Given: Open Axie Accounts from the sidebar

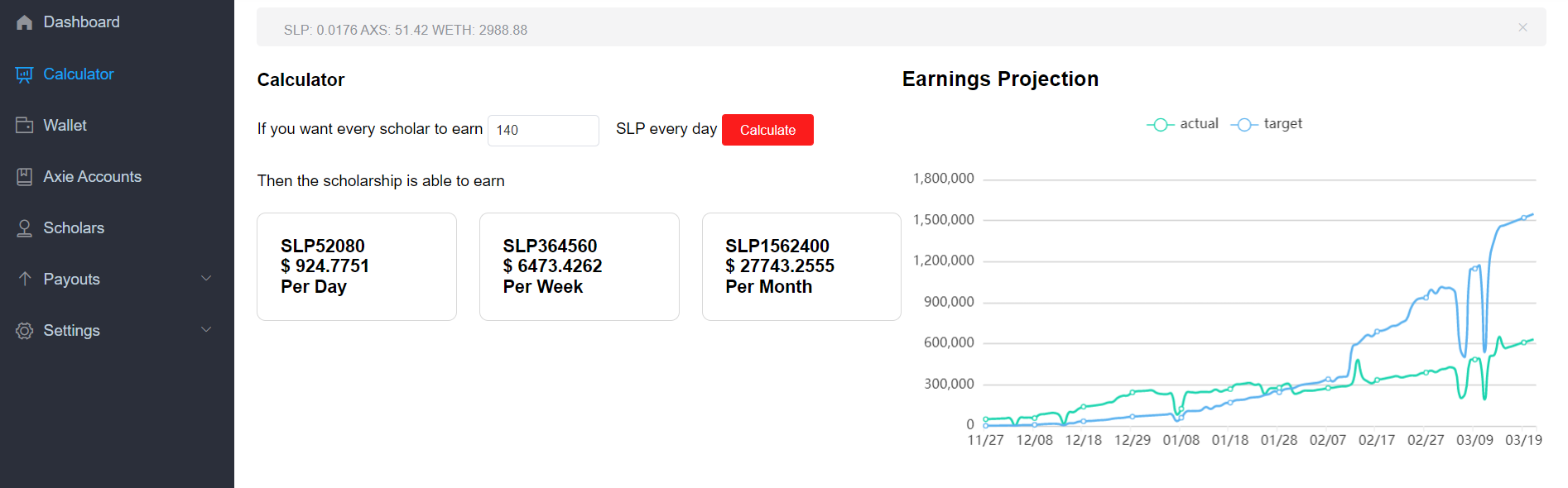Looking at the screenshot, I should click(92, 177).
